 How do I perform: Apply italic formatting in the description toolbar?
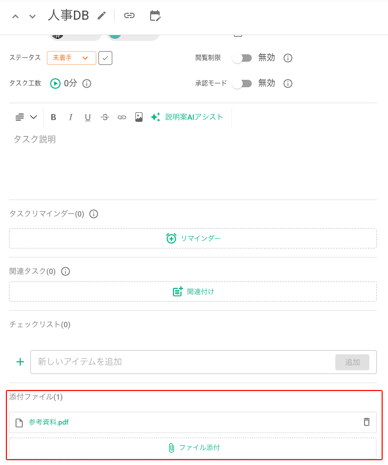click(70, 117)
